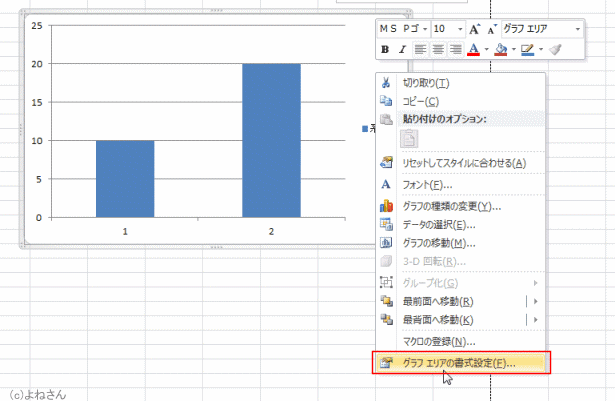Apply shape outline pen color

click(528, 49)
